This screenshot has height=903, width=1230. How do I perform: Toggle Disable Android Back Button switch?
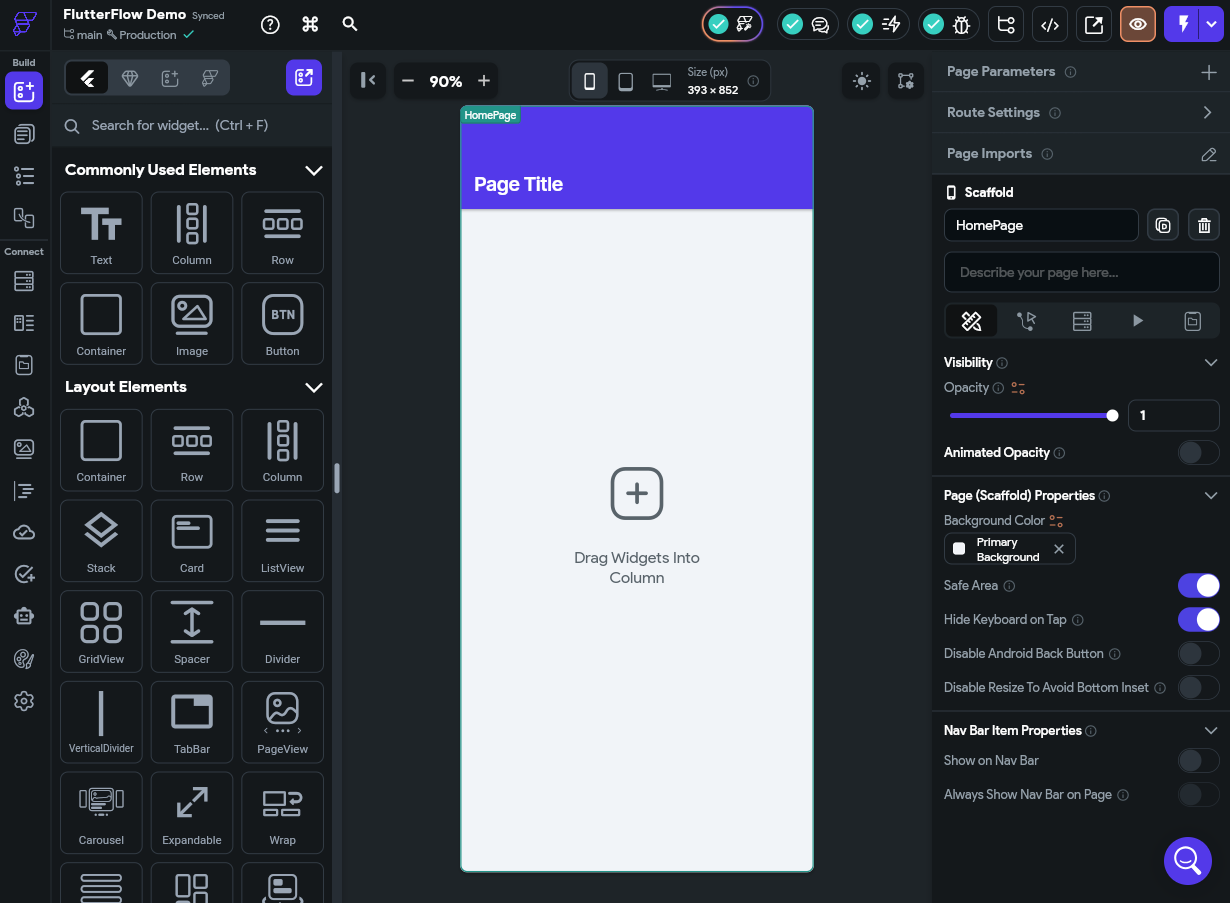1198,654
